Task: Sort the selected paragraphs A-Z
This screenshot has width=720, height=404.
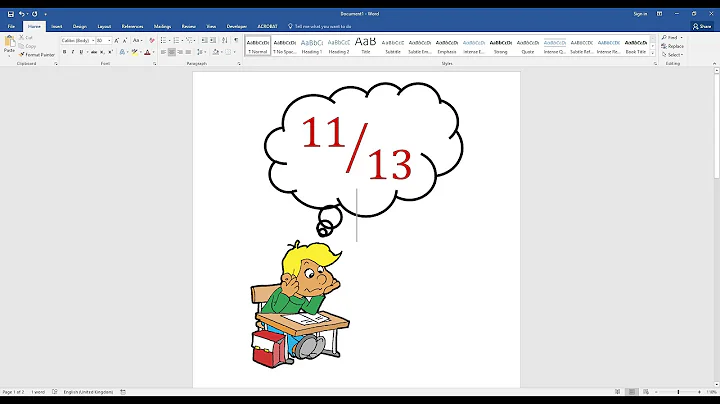Action: click(225, 40)
